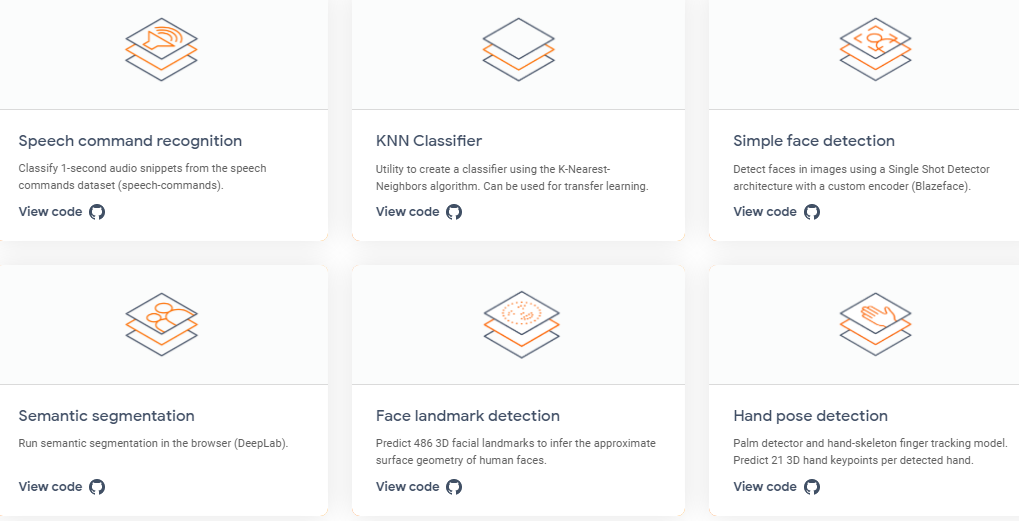
Task: Open View code for Face landmark detection
Action: pos(407,487)
